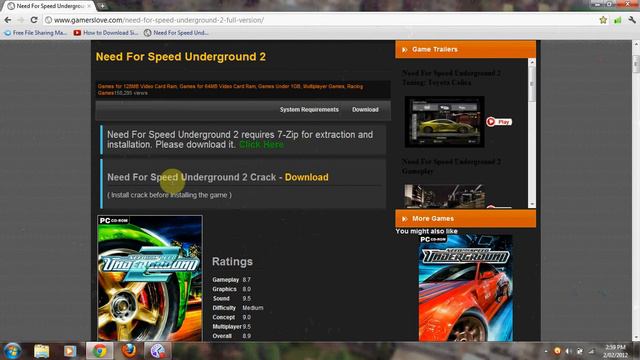
Task: Open the Need For Speed Und... bookmark
Action: [176, 33]
